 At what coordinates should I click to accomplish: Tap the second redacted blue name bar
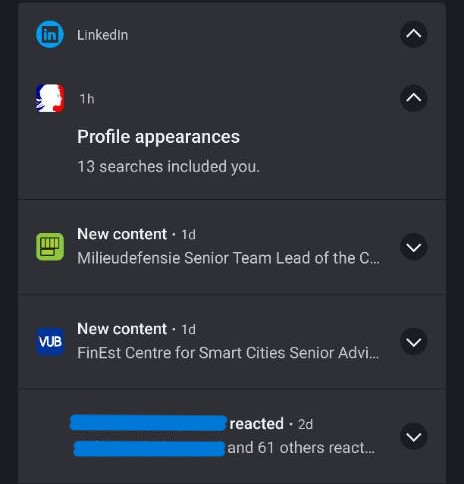[149, 448]
